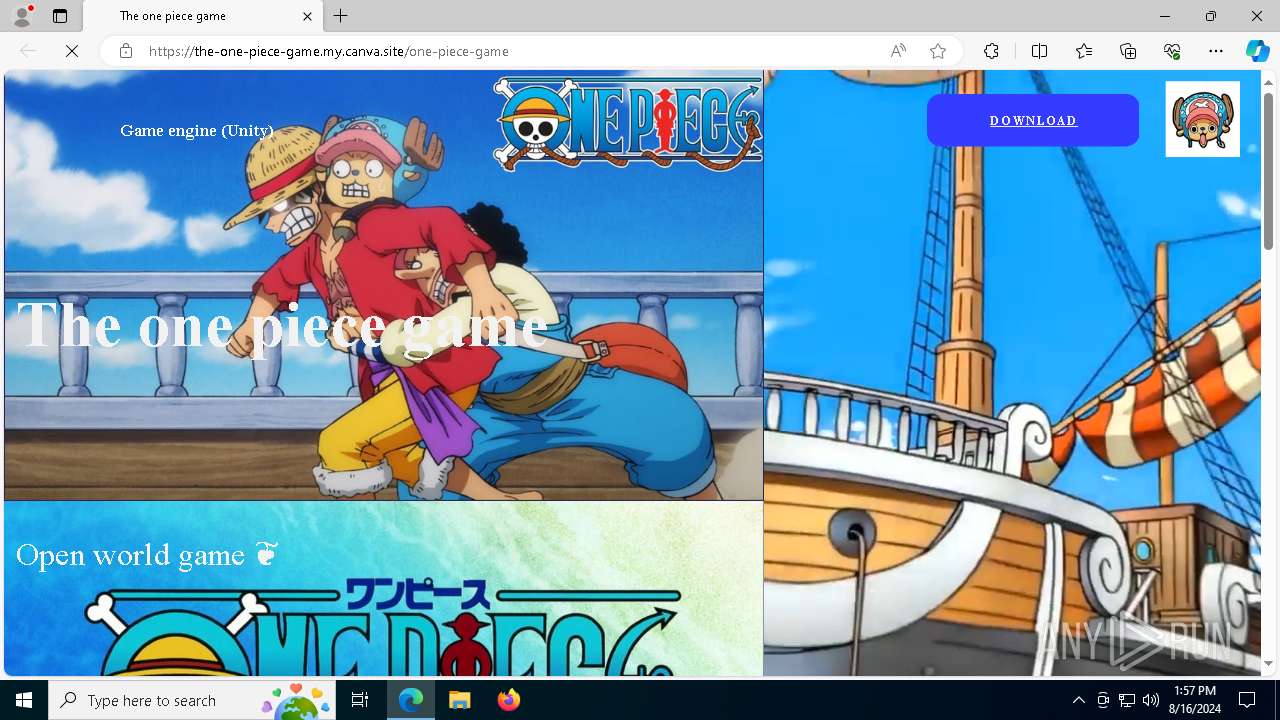Activate Read aloud icon

tap(898, 51)
